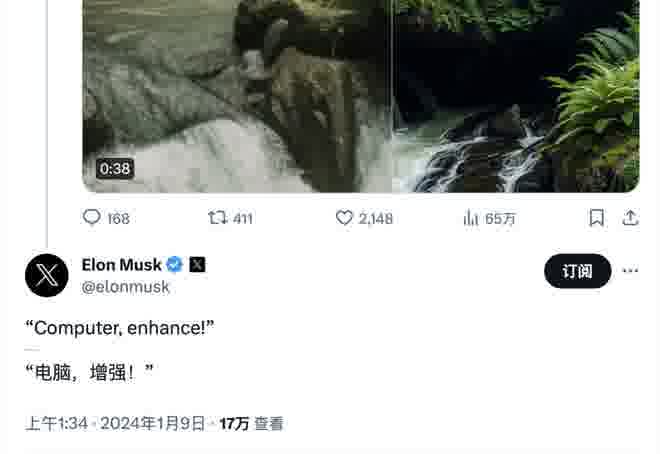Click the reply icon with 168 replies
This screenshot has width=660, height=454.
pyautogui.click(x=92, y=218)
